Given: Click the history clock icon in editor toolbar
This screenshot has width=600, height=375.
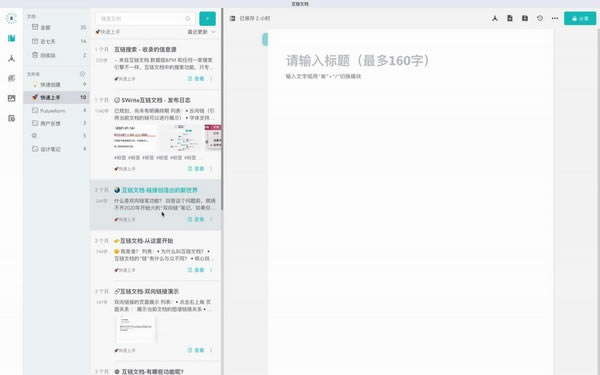Looking at the screenshot, I should click(x=540, y=18).
